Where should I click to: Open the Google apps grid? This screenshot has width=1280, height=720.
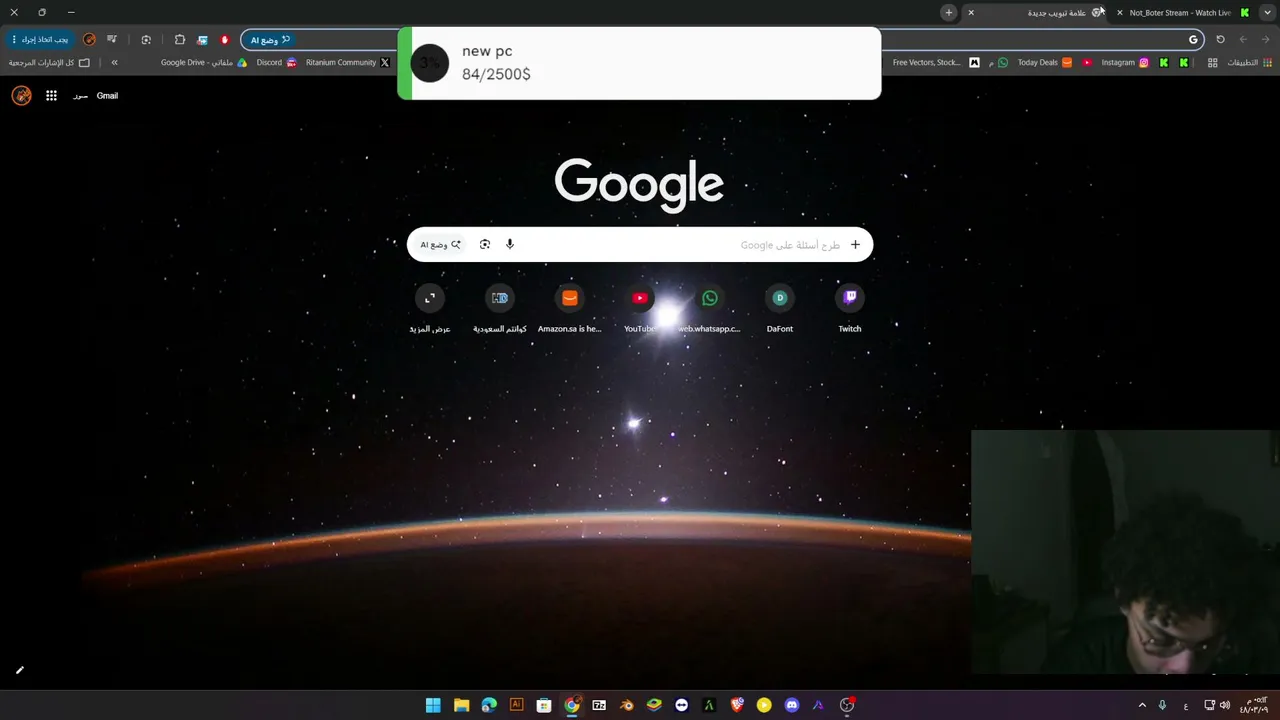(x=51, y=96)
